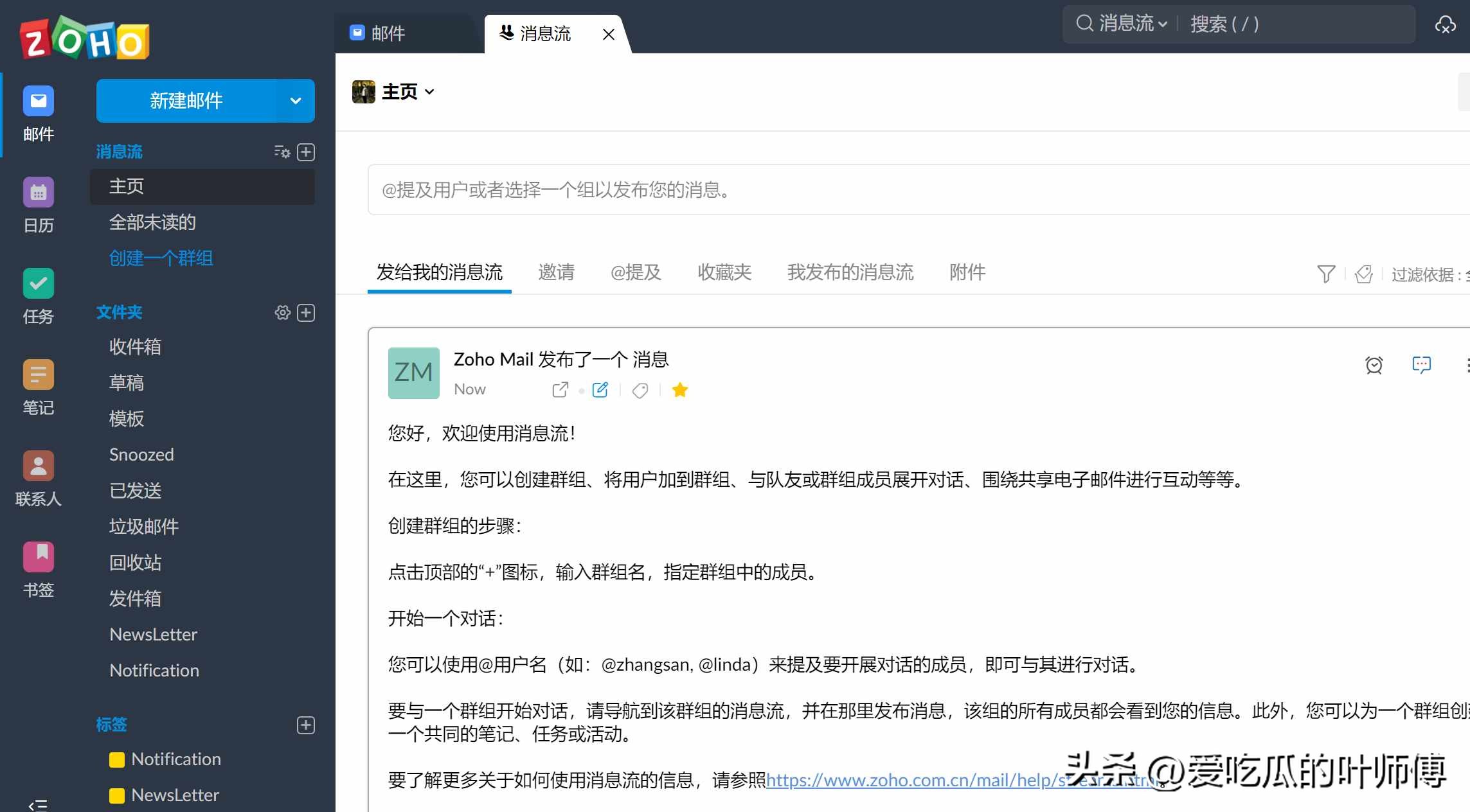Expand the 新建邮件 button dropdown arrow

(x=295, y=100)
